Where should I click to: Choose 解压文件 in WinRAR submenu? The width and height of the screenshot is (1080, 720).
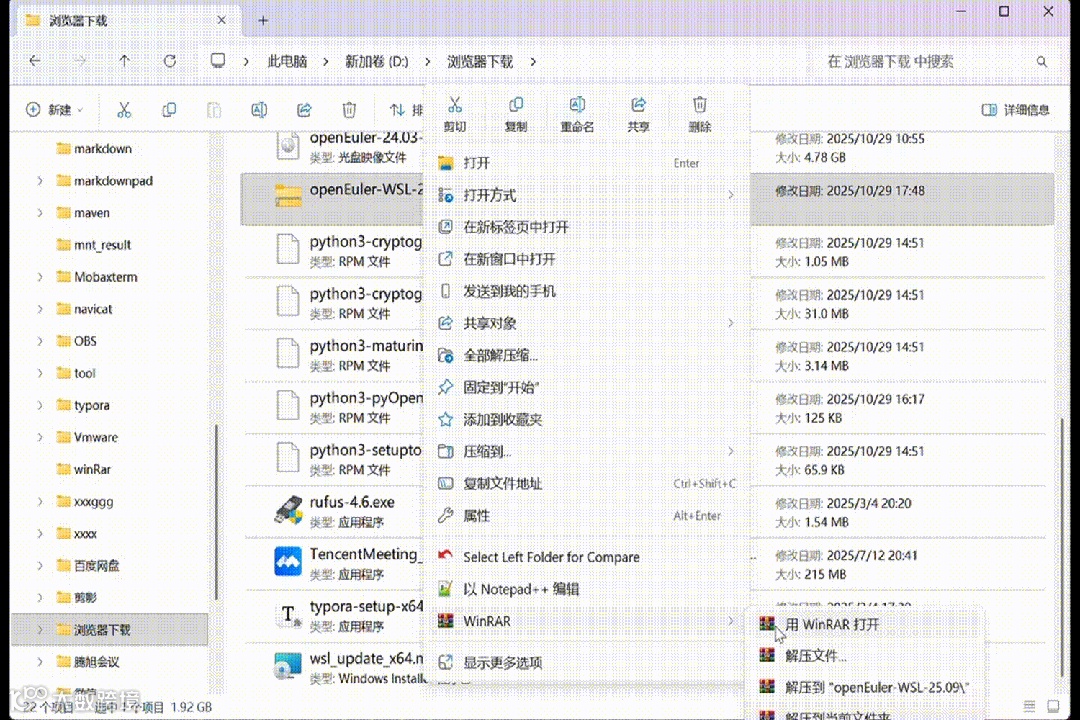click(866, 655)
